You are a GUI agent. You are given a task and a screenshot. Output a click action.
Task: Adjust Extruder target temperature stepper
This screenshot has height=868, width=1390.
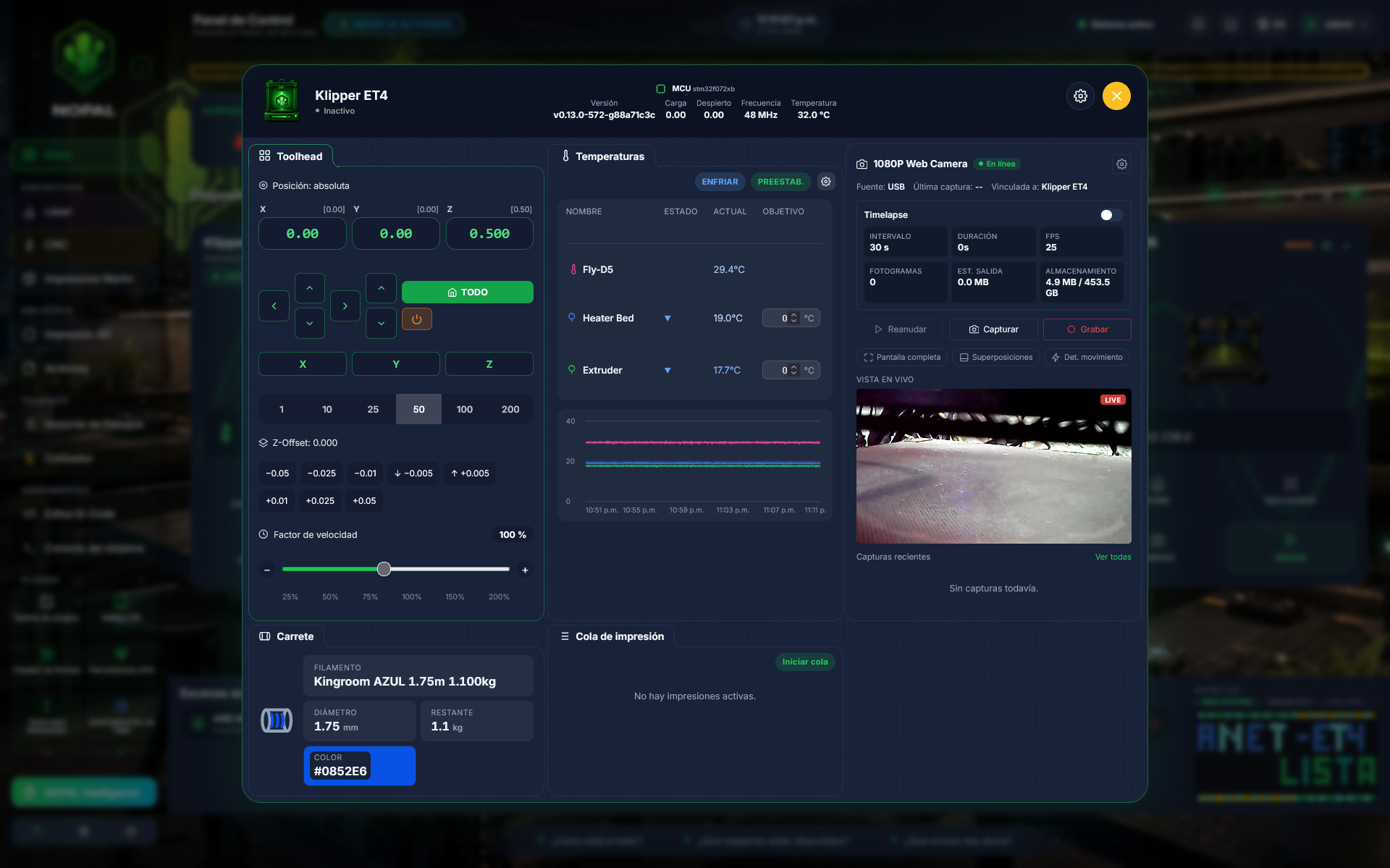[x=794, y=370]
